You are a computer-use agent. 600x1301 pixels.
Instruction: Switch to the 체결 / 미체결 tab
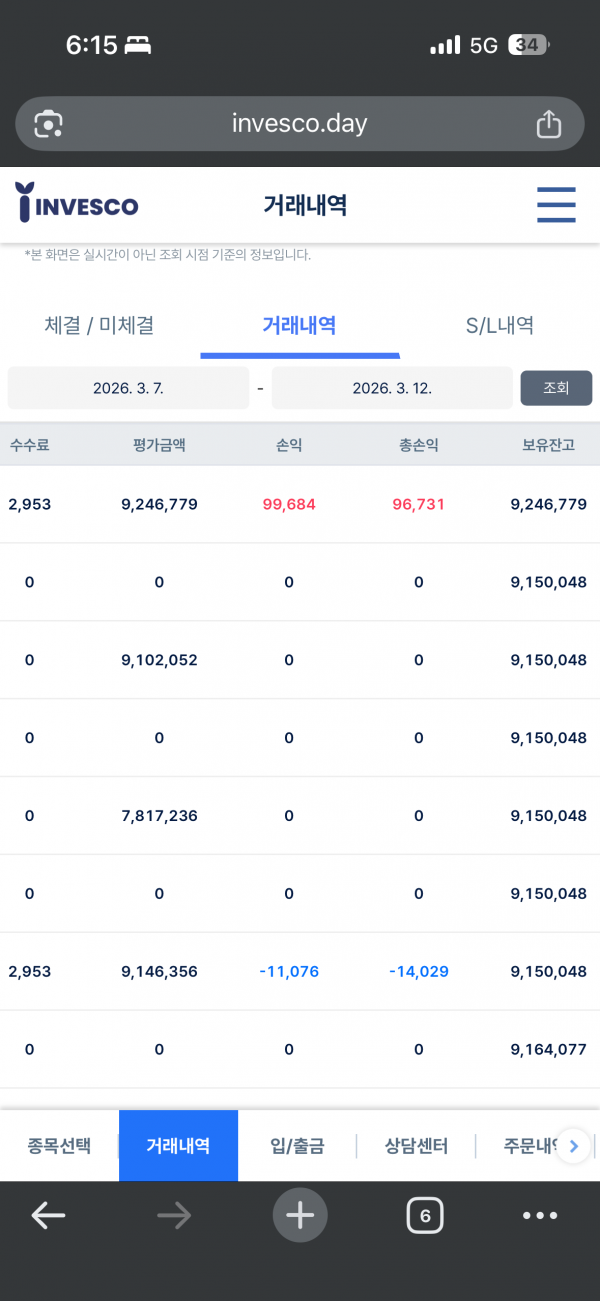click(x=99, y=325)
